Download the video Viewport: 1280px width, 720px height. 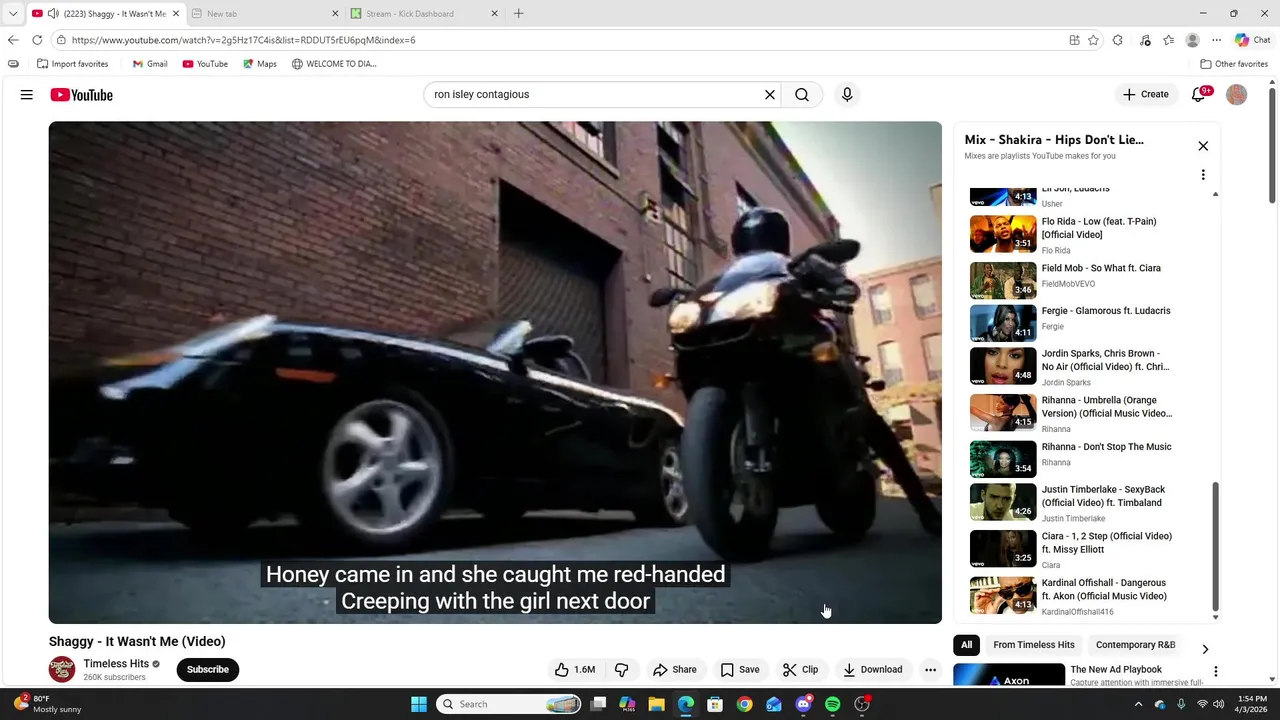click(x=872, y=670)
